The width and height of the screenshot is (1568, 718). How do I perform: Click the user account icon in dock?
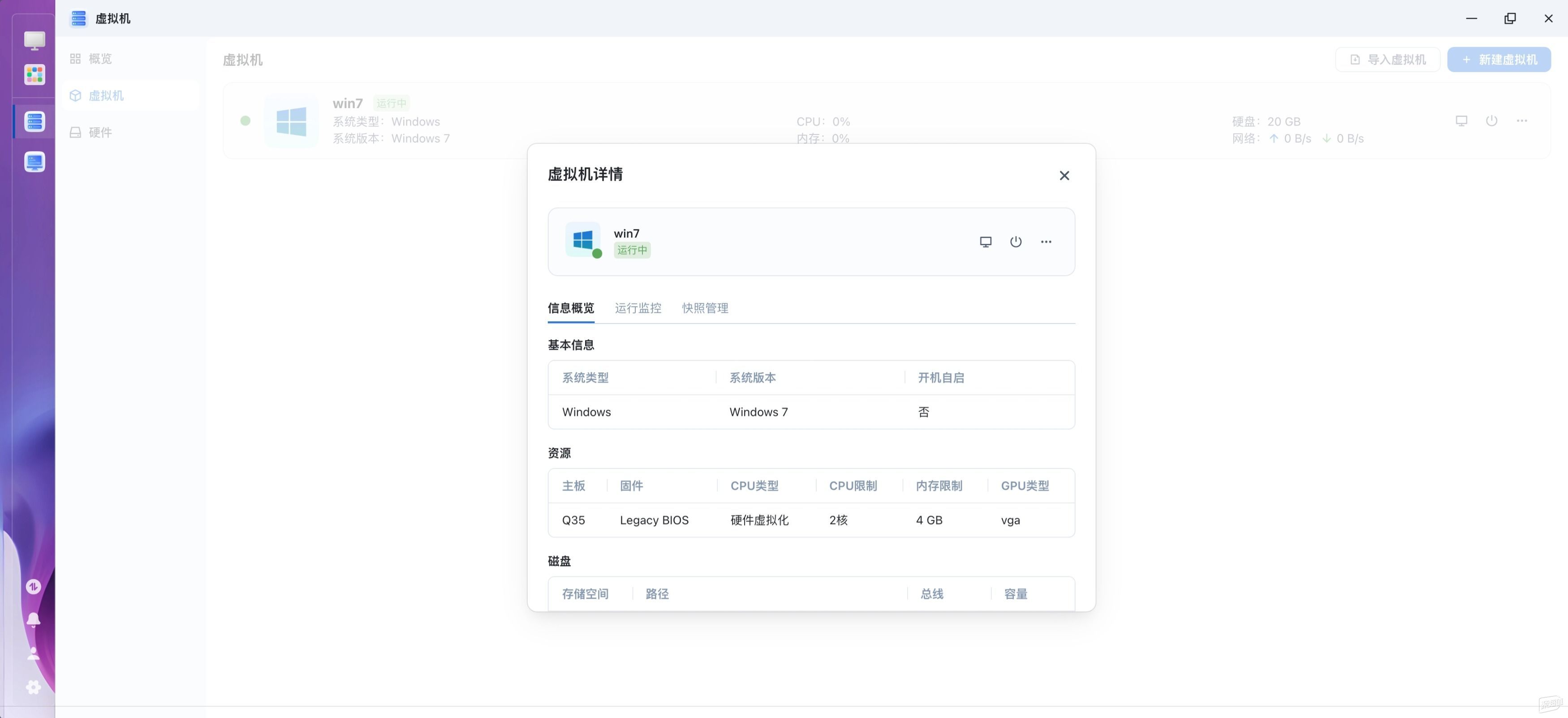click(x=34, y=653)
